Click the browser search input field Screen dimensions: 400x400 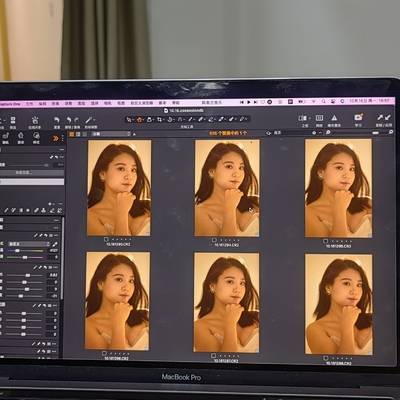point(293,133)
